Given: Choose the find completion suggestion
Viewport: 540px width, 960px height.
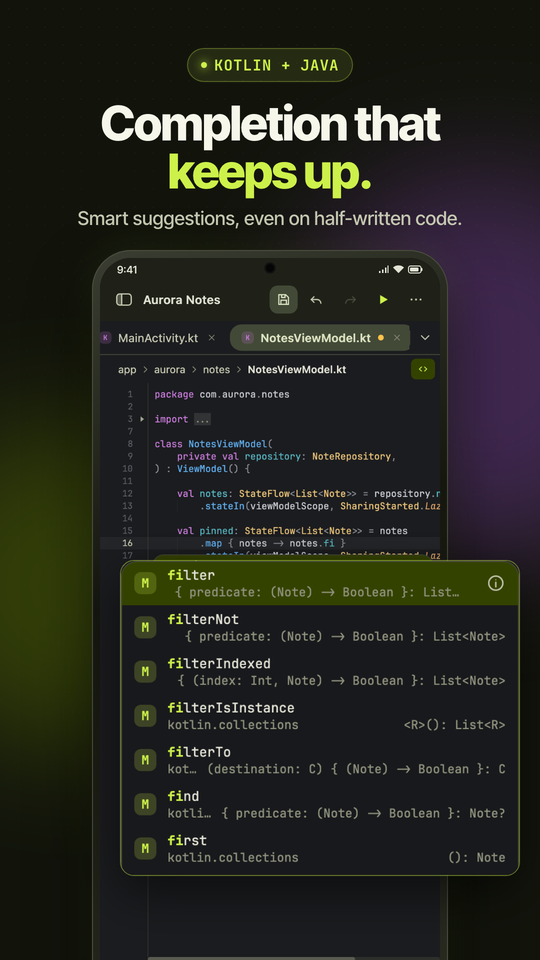Looking at the screenshot, I should coord(320,804).
